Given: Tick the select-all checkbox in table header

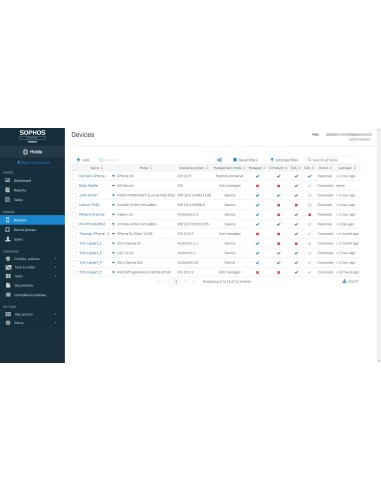Looking at the screenshot, I should pos(74,168).
